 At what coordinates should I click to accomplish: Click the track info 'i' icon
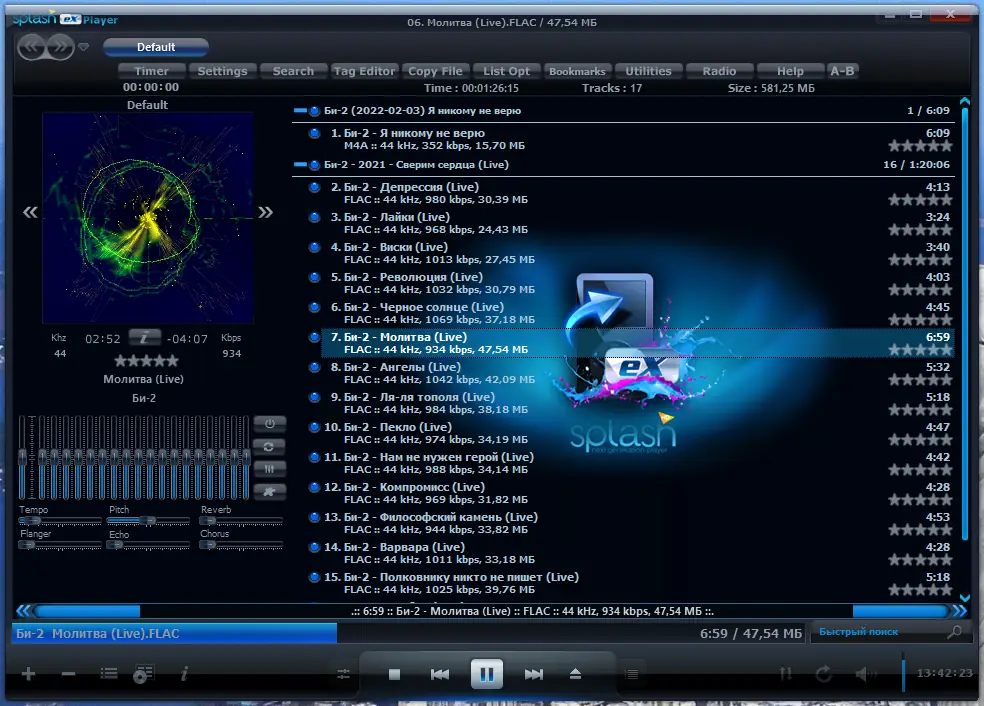(185, 674)
